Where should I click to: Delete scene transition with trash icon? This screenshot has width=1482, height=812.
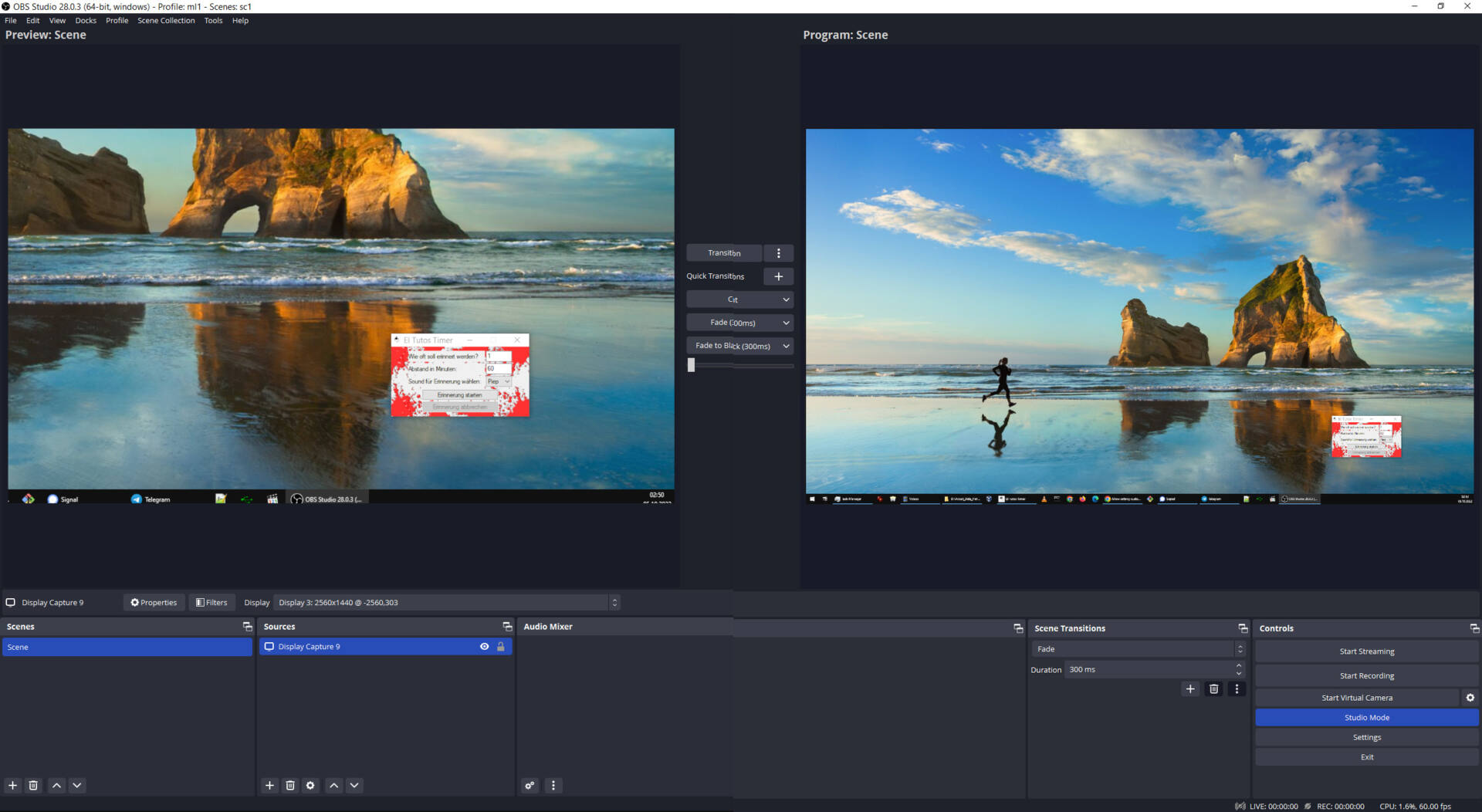tap(1213, 689)
